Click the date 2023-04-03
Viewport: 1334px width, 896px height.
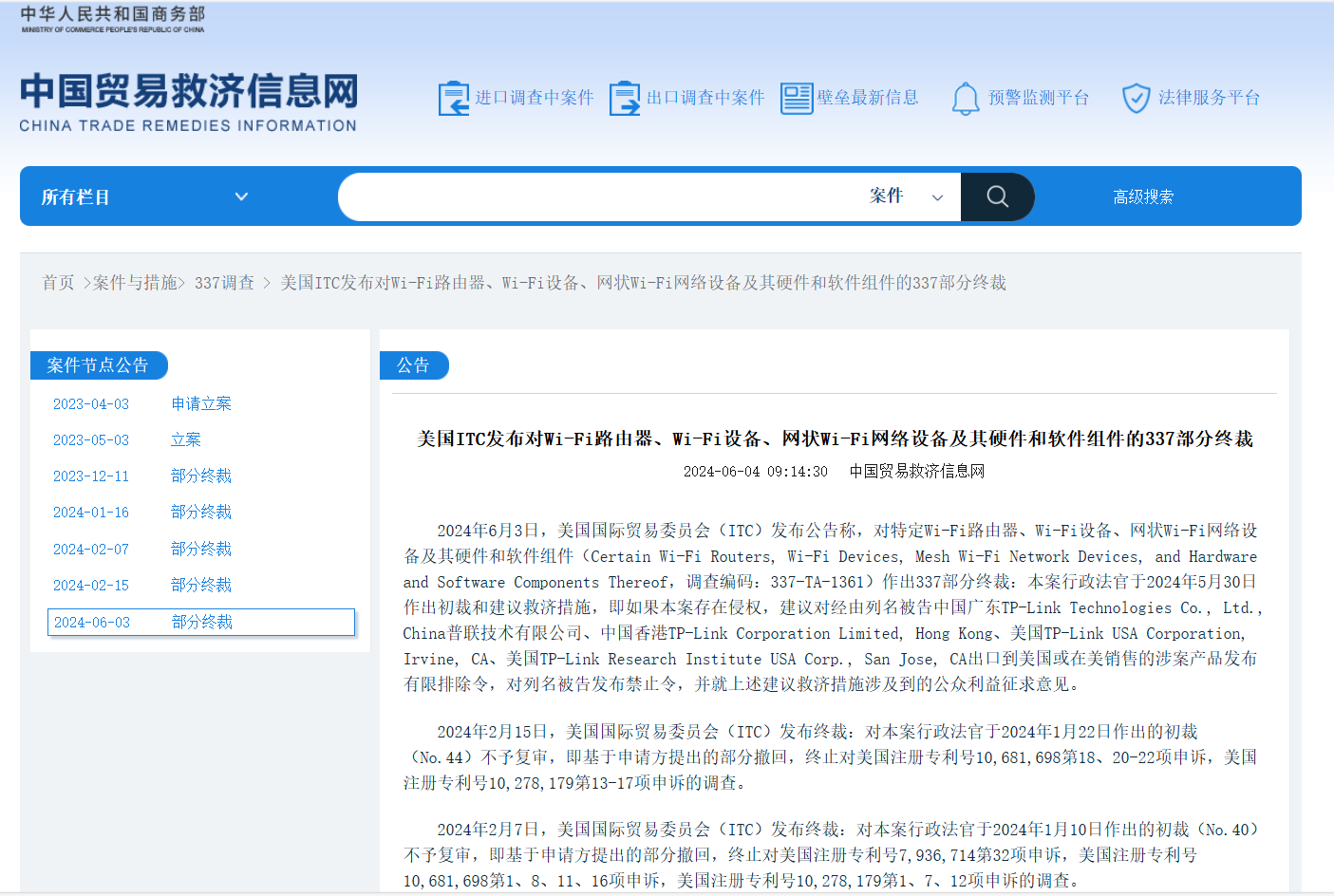tap(91, 404)
